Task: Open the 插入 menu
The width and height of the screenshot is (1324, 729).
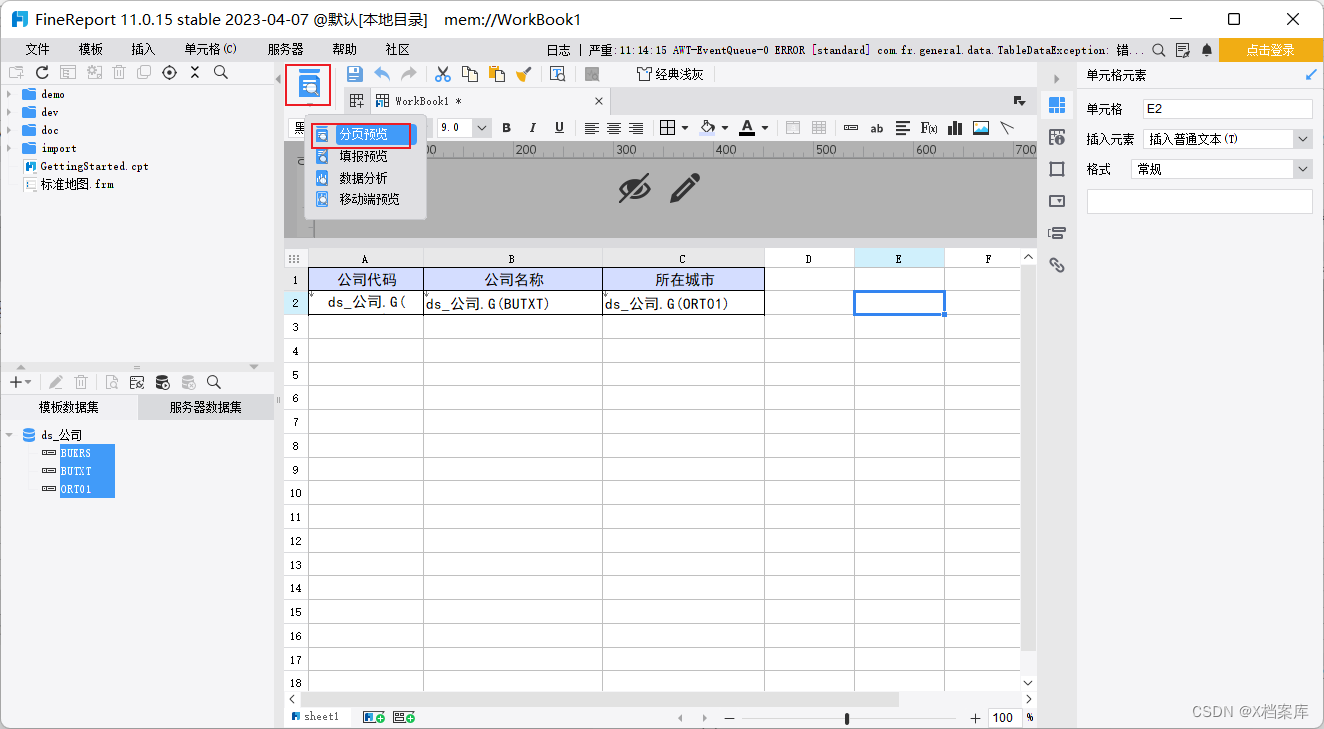Action: [x=143, y=49]
